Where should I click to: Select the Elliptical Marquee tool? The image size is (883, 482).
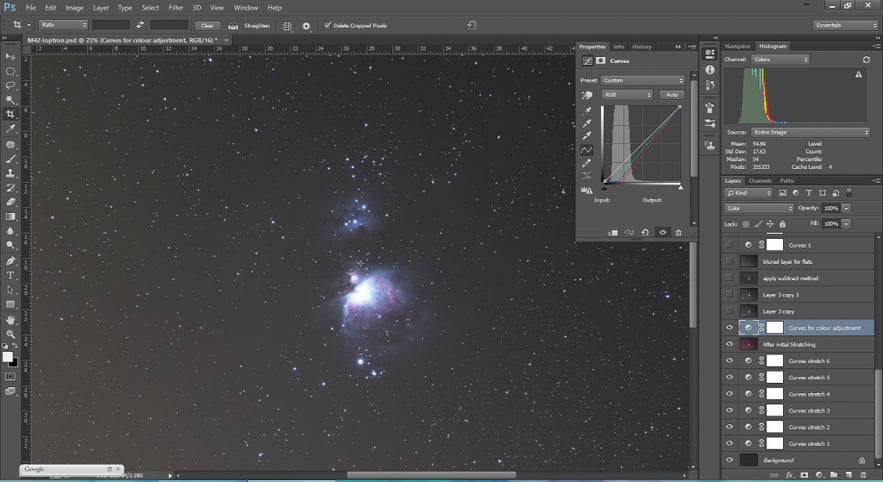point(10,72)
